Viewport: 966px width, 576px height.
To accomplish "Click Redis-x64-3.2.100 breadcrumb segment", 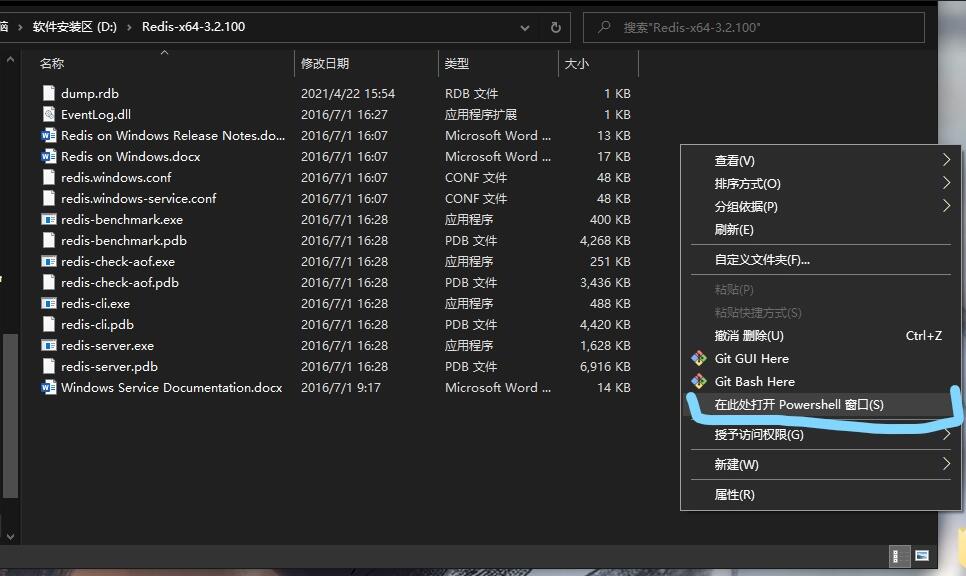I will pos(193,27).
